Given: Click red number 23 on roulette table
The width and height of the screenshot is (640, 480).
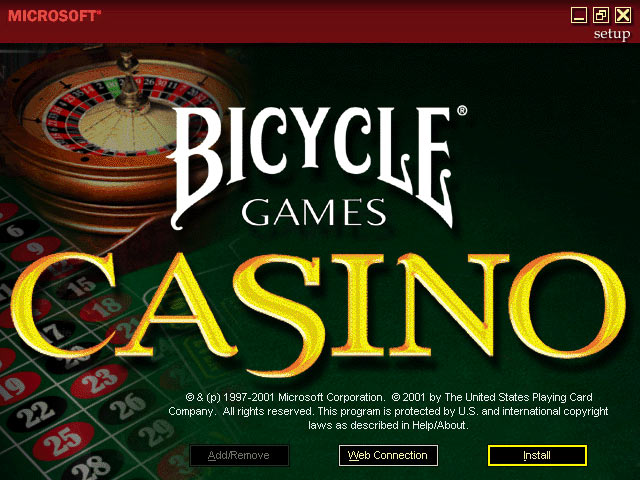Looking at the screenshot, I should 99,381.
